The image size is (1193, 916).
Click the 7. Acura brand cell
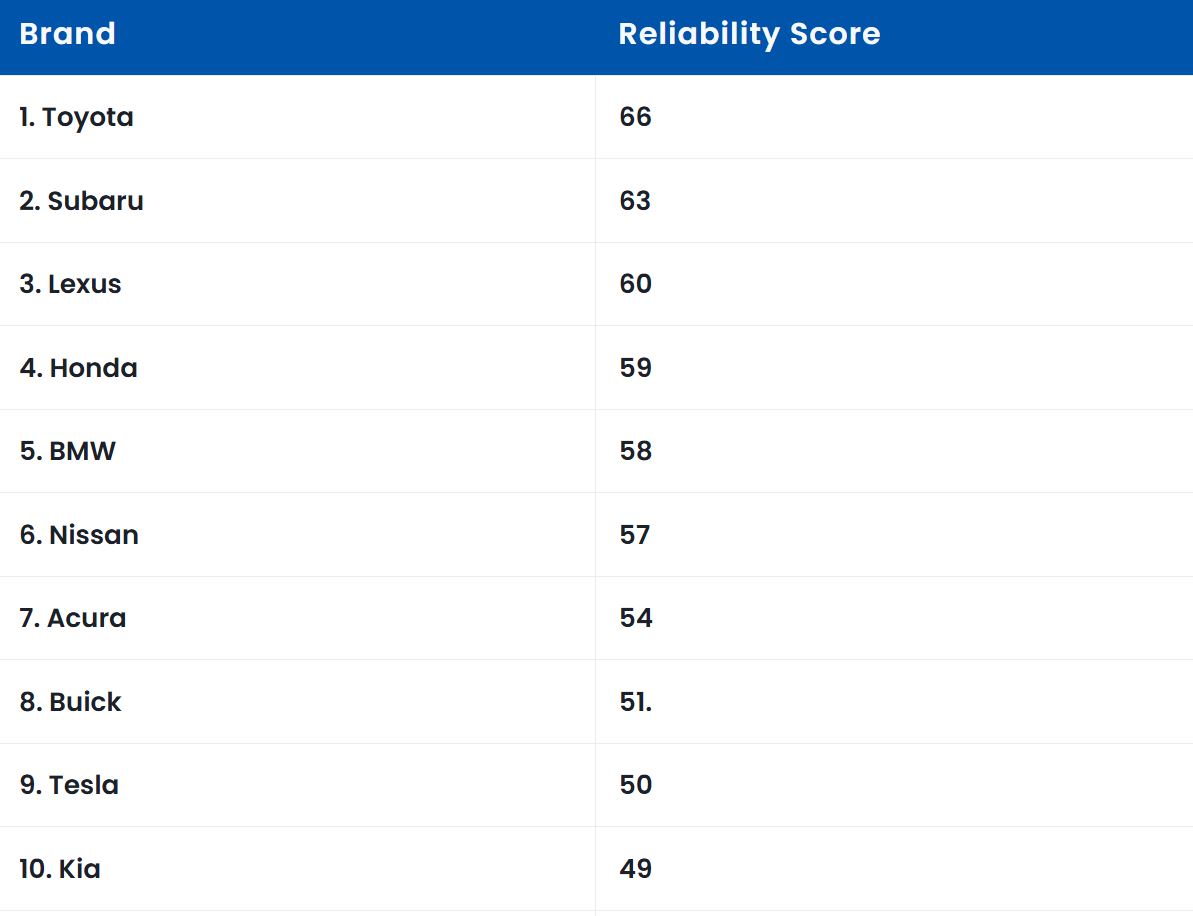(x=73, y=618)
